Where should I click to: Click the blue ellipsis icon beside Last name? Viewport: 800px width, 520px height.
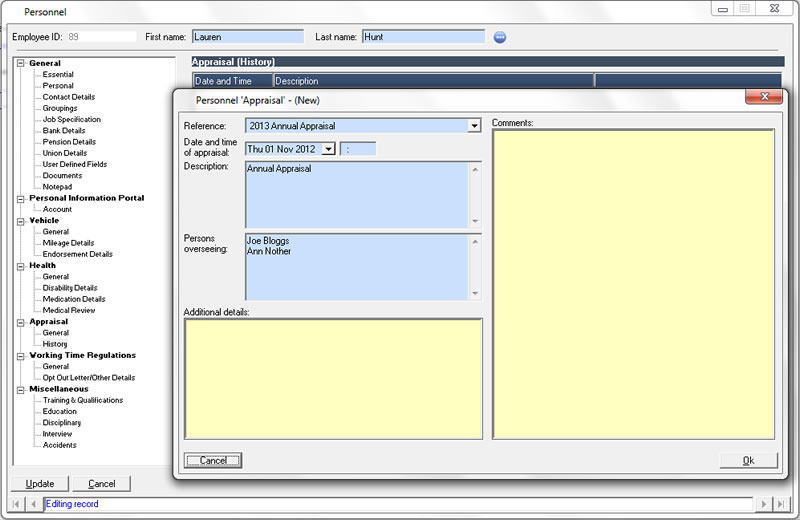click(500, 37)
